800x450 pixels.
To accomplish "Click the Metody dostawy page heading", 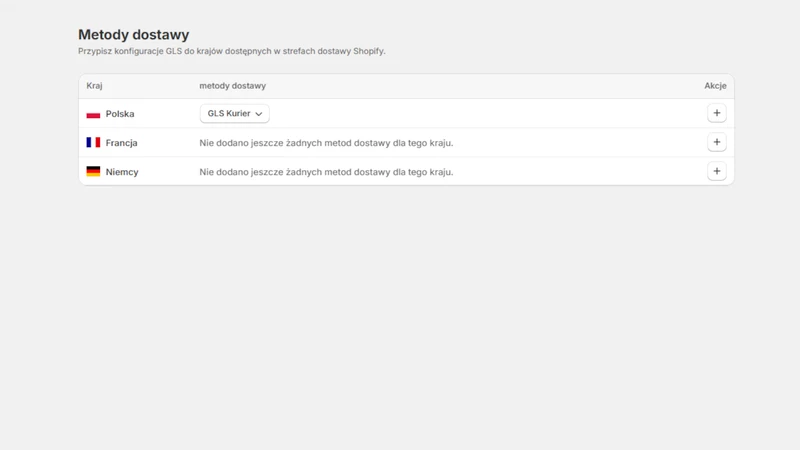I will pyautogui.click(x=134, y=35).
